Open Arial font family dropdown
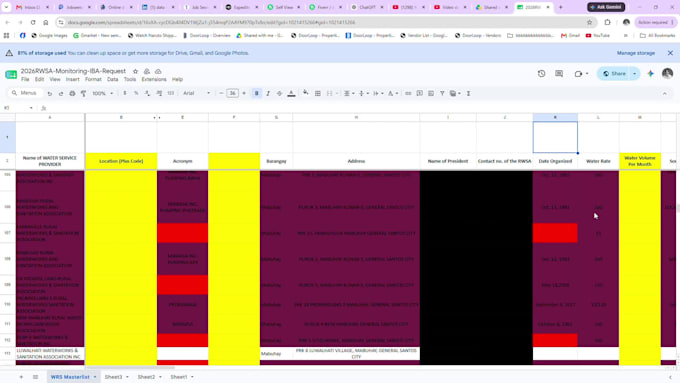 click(196, 93)
